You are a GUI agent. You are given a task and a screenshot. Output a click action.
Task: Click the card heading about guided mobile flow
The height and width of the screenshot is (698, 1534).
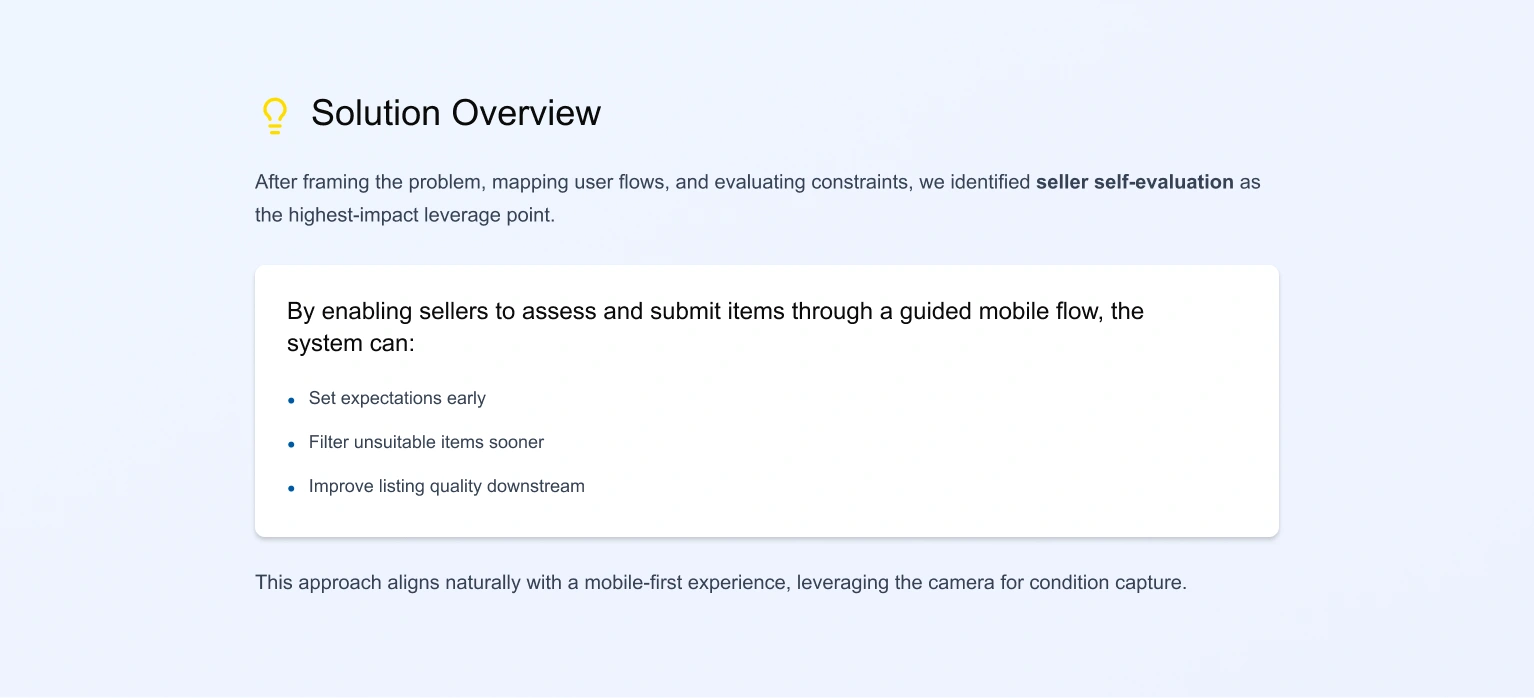(715, 327)
